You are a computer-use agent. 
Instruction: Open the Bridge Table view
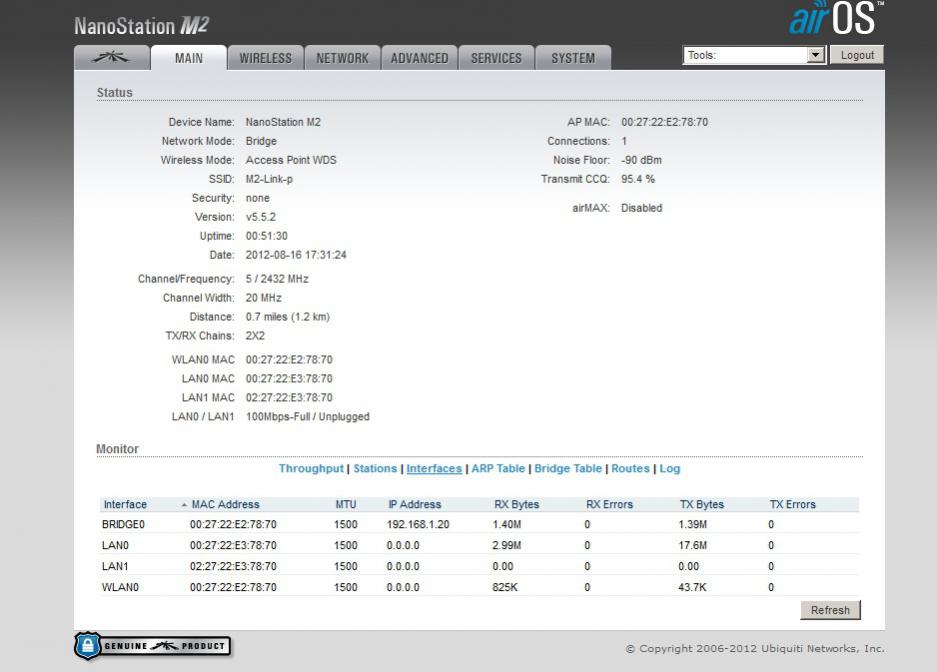click(568, 468)
